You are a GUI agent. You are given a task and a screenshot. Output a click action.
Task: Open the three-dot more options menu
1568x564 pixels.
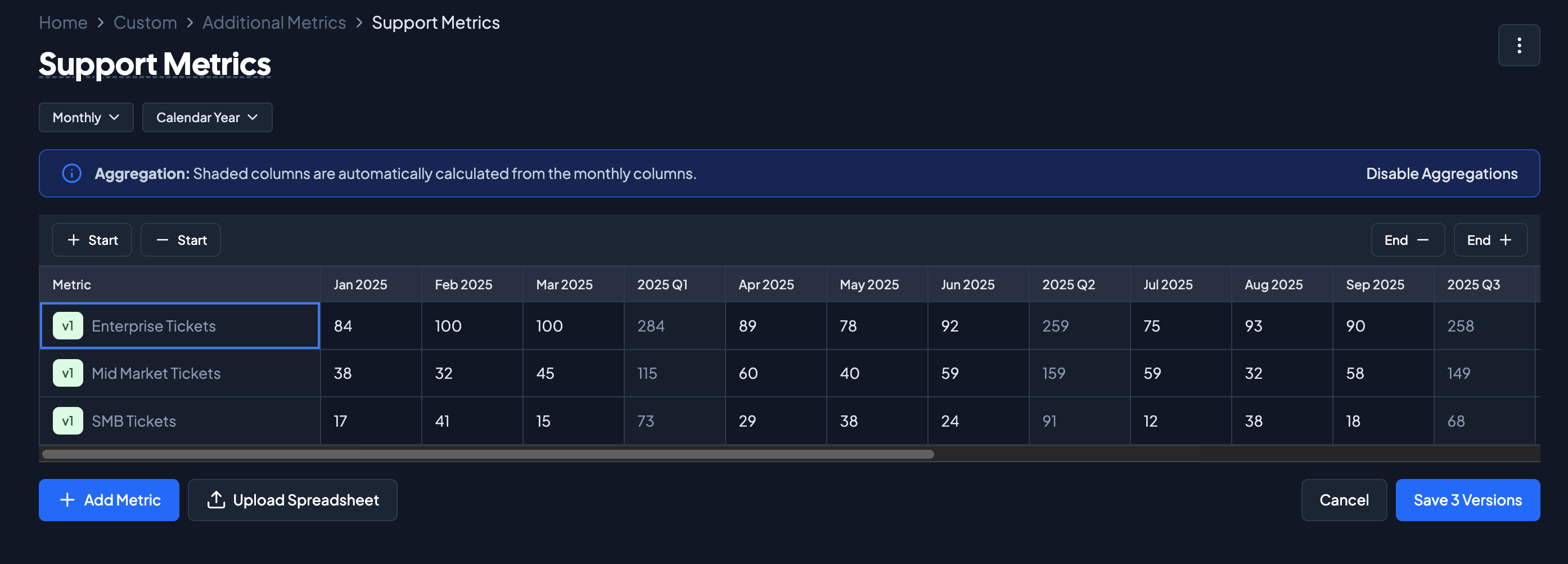tap(1519, 46)
